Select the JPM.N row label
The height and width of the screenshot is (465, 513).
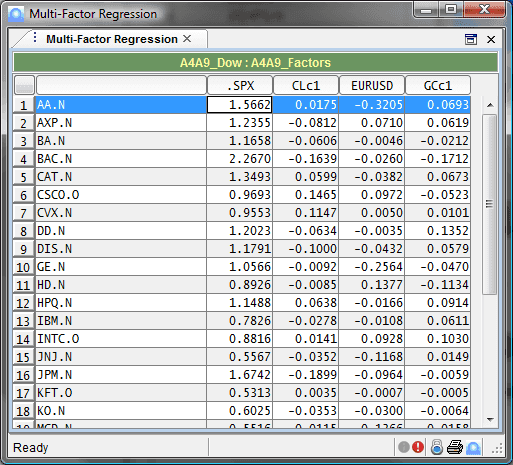(x=121, y=375)
